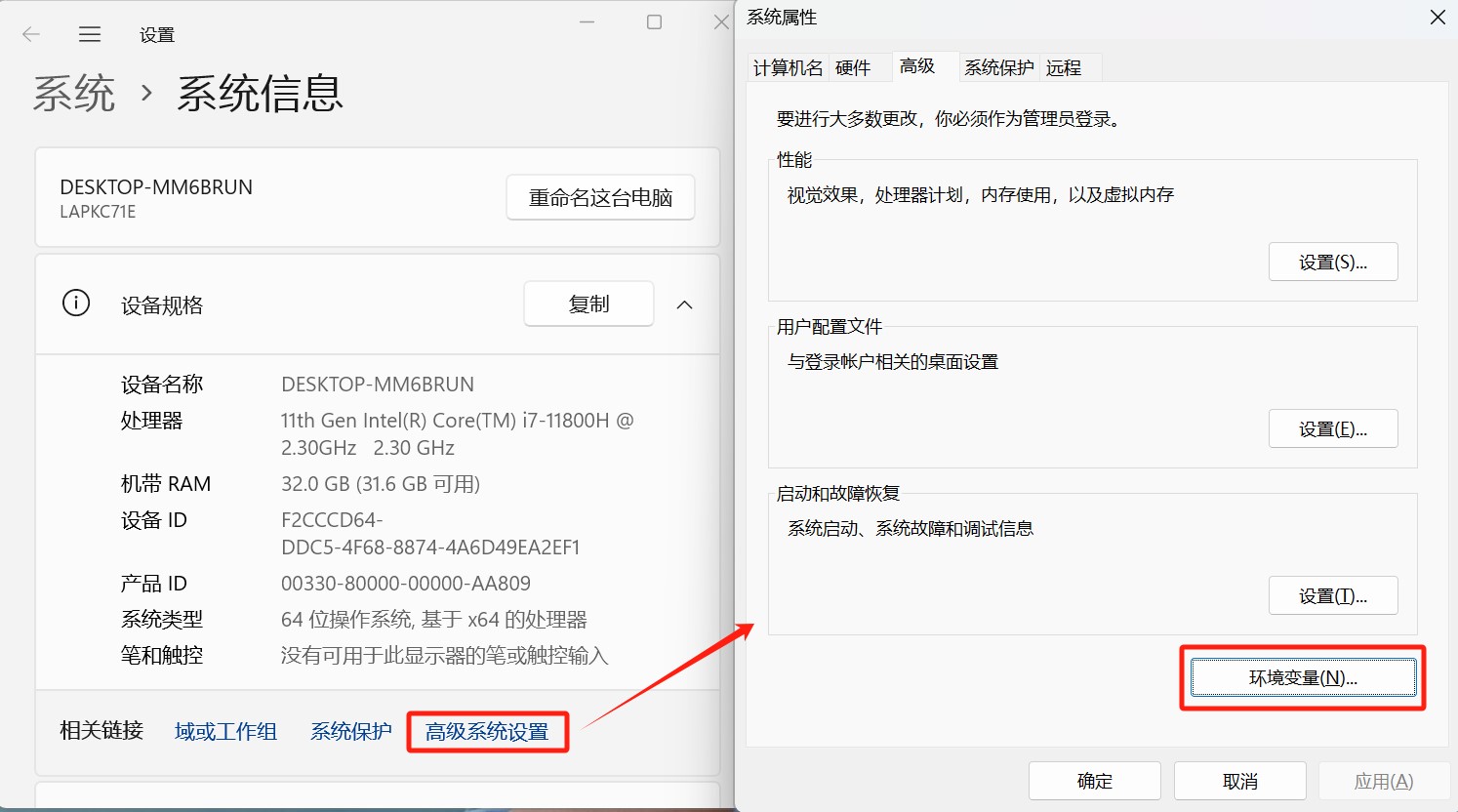Open the 高级系统设置 link
Image resolution: width=1458 pixels, height=812 pixels.
coord(487,732)
